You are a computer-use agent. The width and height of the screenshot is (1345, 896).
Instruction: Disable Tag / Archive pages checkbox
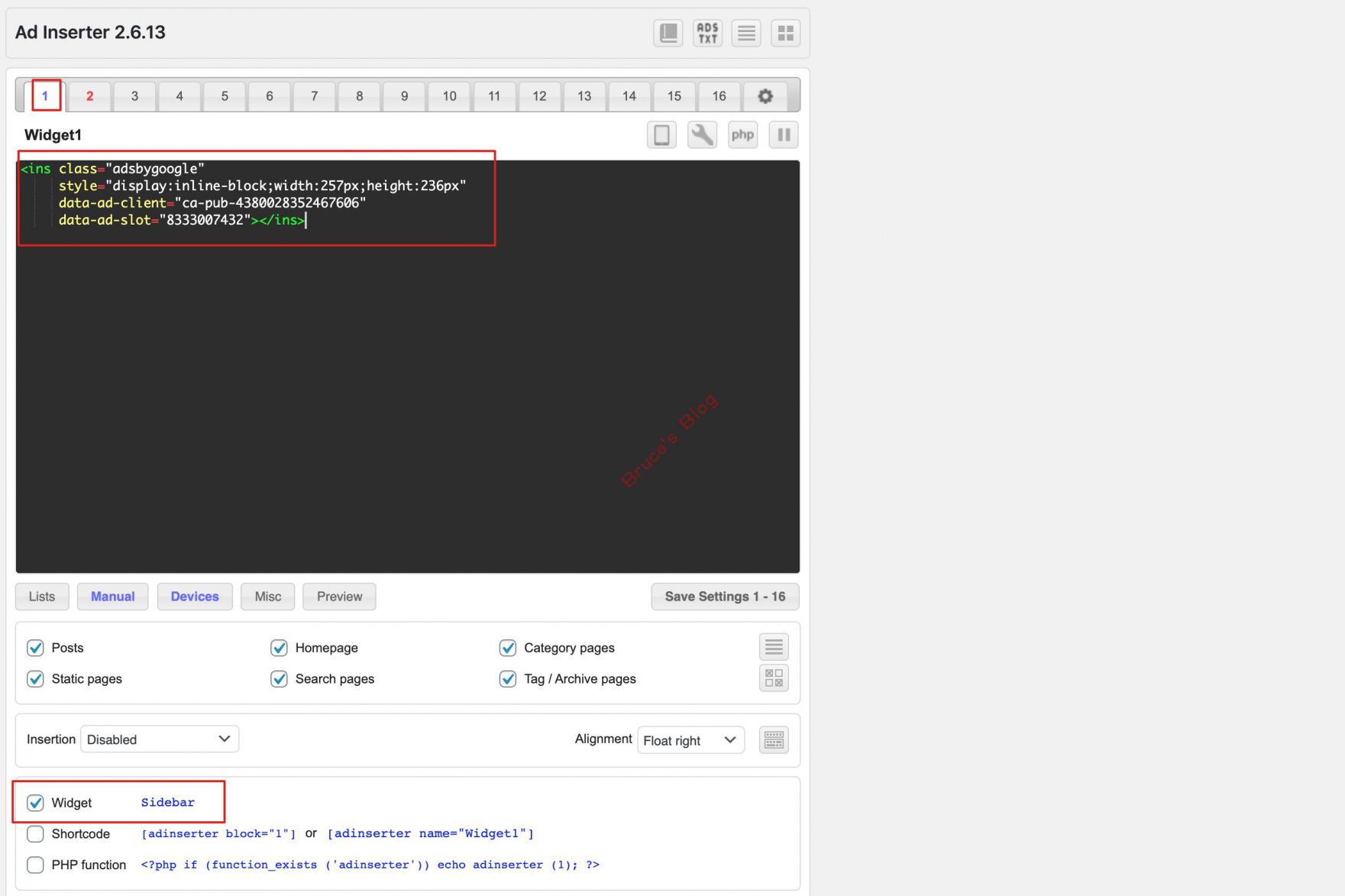pos(507,679)
